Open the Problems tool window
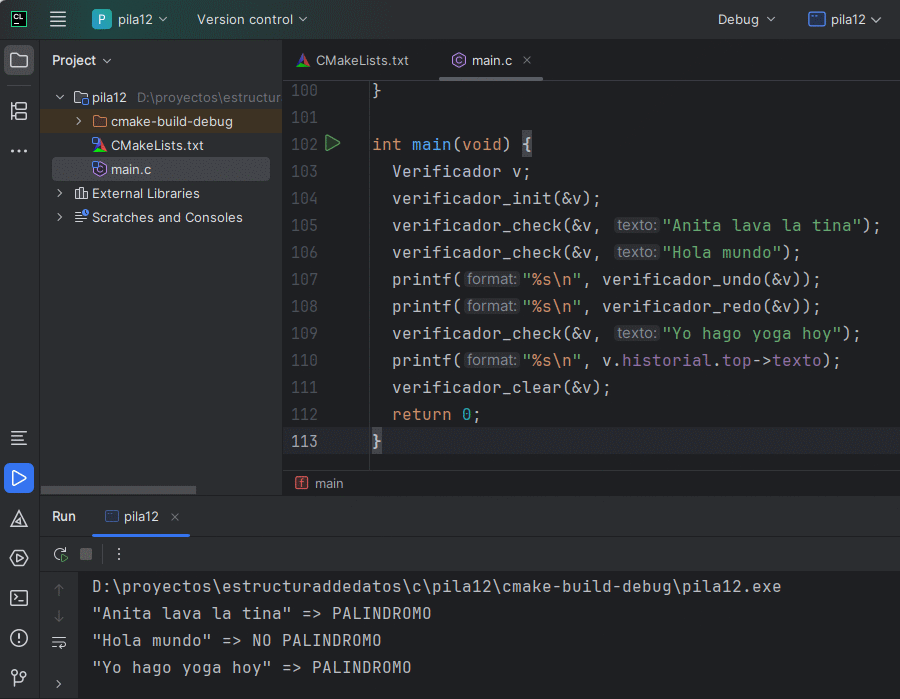 pyautogui.click(x=19, y=638)
